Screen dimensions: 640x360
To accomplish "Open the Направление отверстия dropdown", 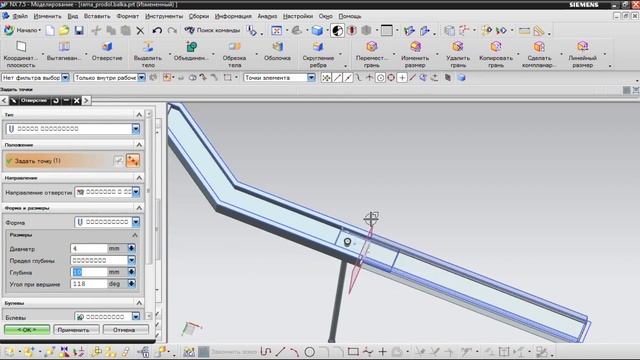I will click(107, 192).
